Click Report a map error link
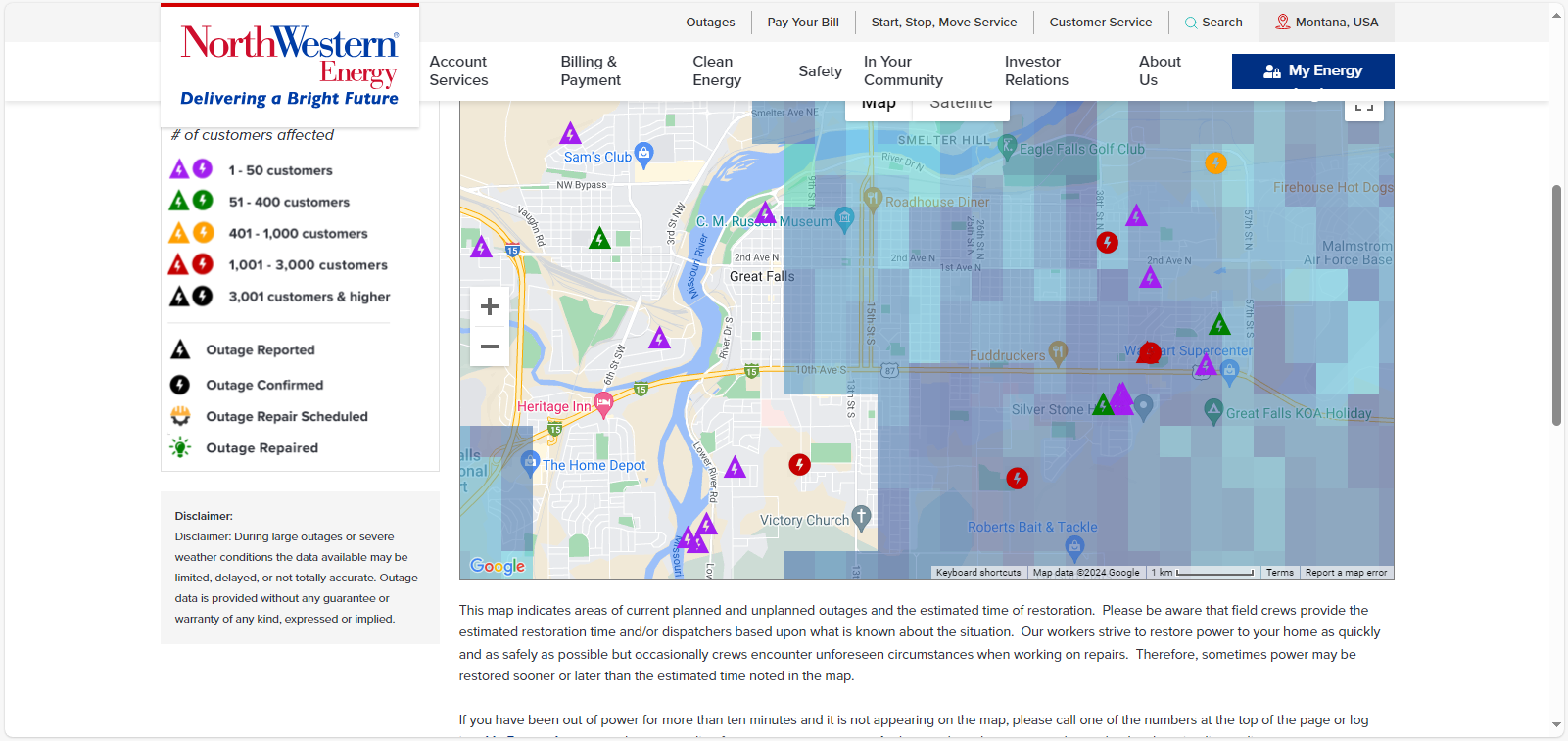Viewport: 1568px width, 741px height. (x=1346, y=573)
